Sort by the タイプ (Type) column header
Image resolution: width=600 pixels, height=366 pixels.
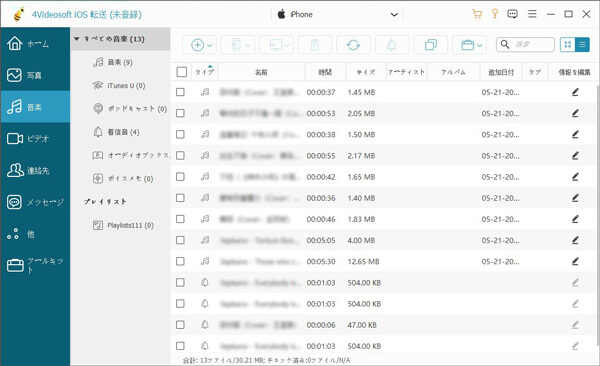pos(205,72)
